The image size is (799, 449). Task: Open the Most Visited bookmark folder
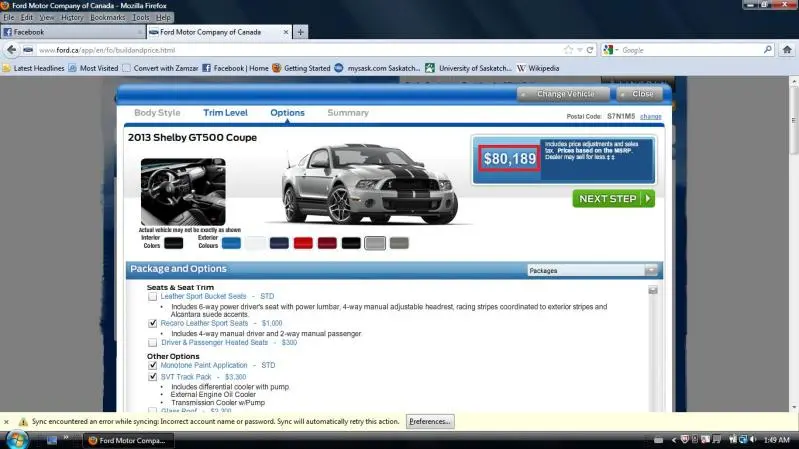94,68
